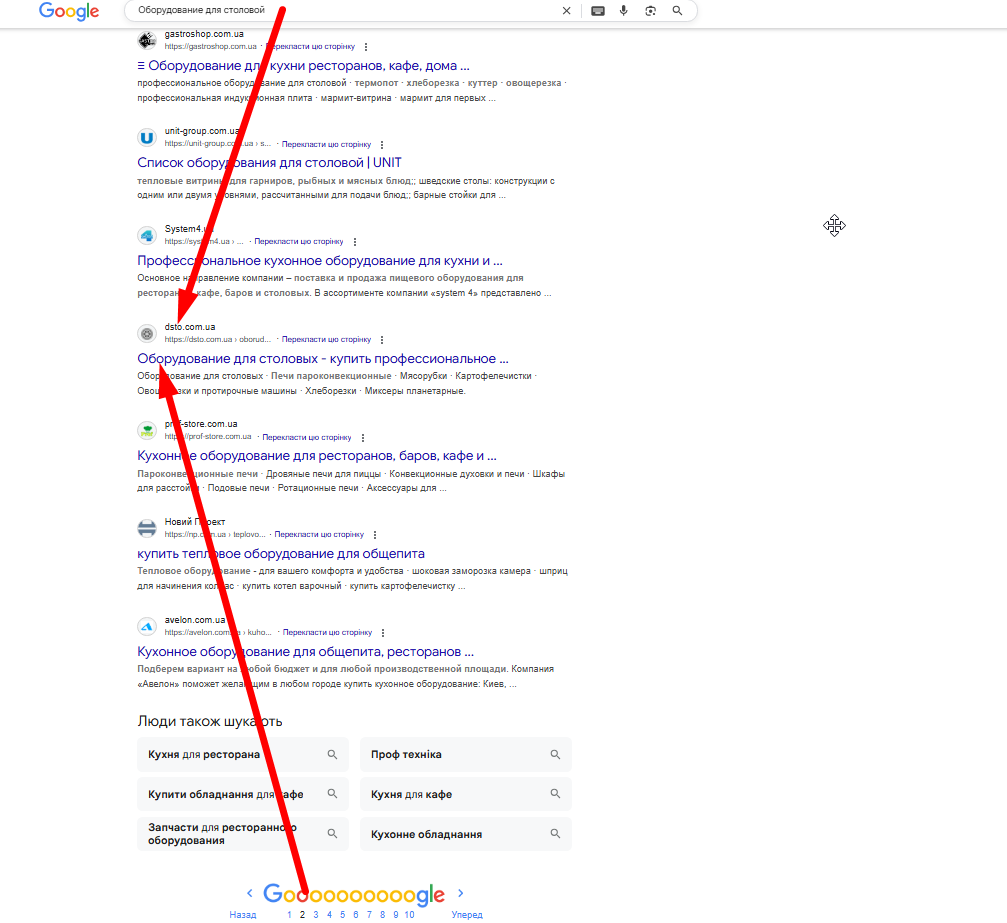Select 'Запчасти для ресторанного оборудования' suggestion
The image size is (1007, 923).
(243, 834)
